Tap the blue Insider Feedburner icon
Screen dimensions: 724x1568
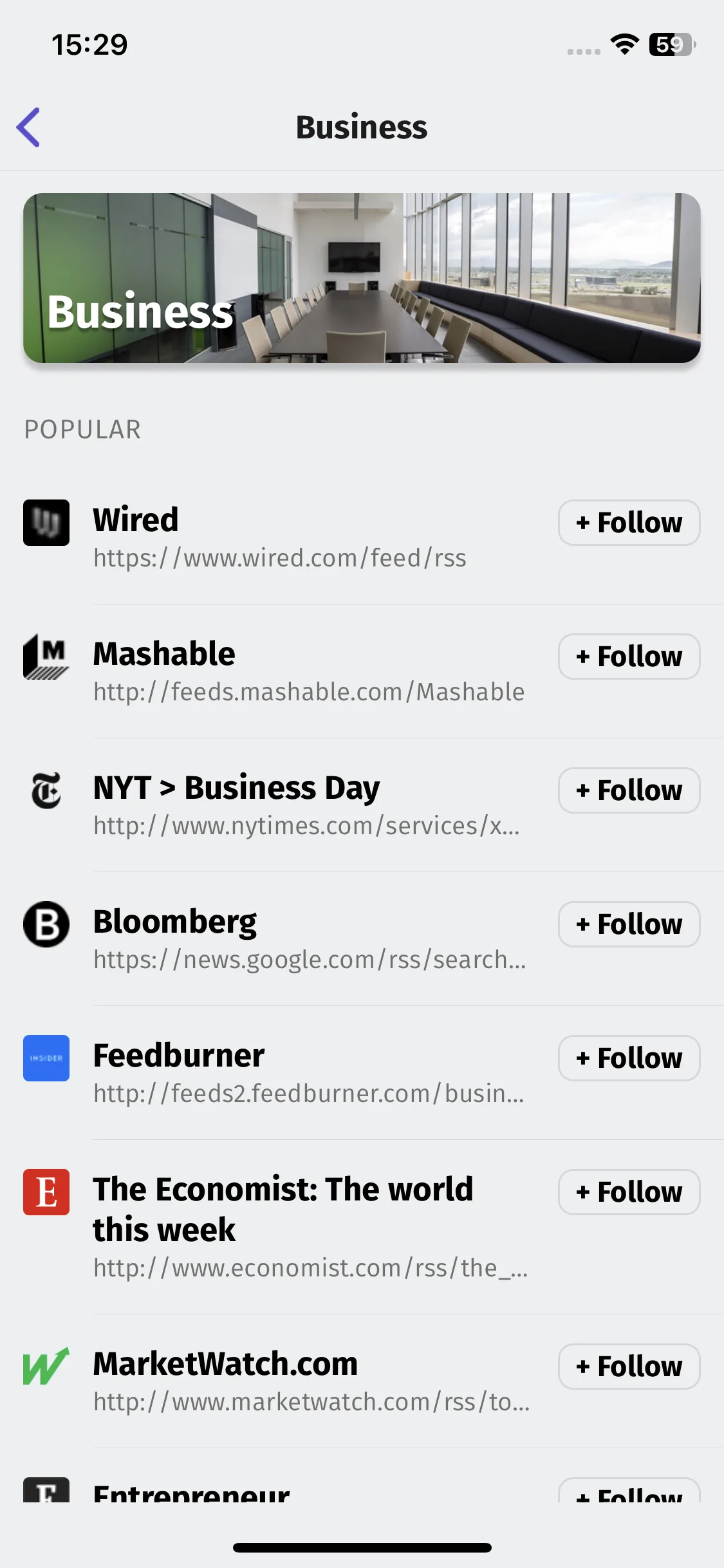click(x=46, y=1058)
